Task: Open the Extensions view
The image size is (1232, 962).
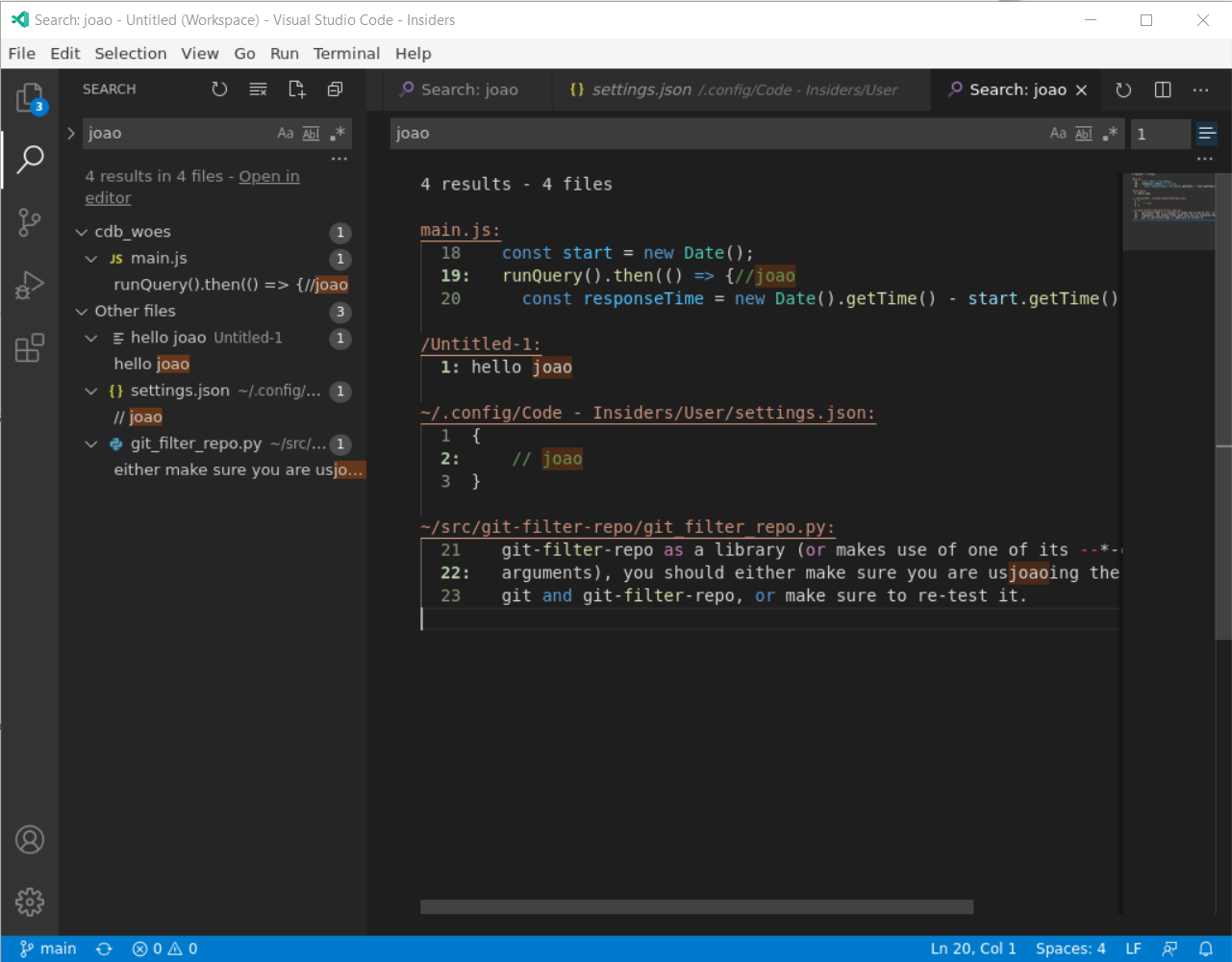Action: (30, 347)
